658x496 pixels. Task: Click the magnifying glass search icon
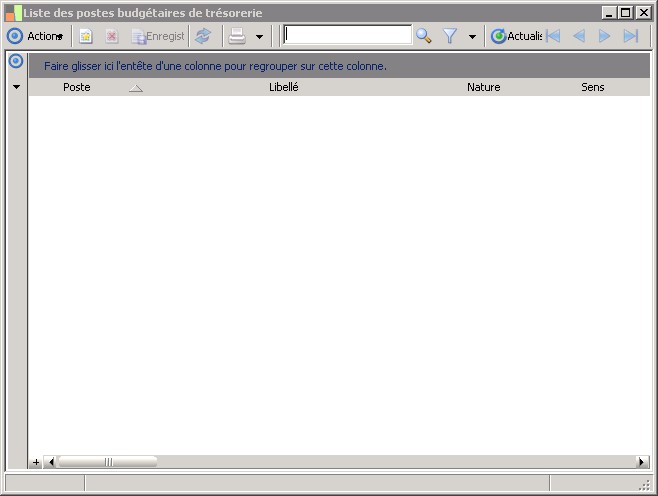pos(424,36)
